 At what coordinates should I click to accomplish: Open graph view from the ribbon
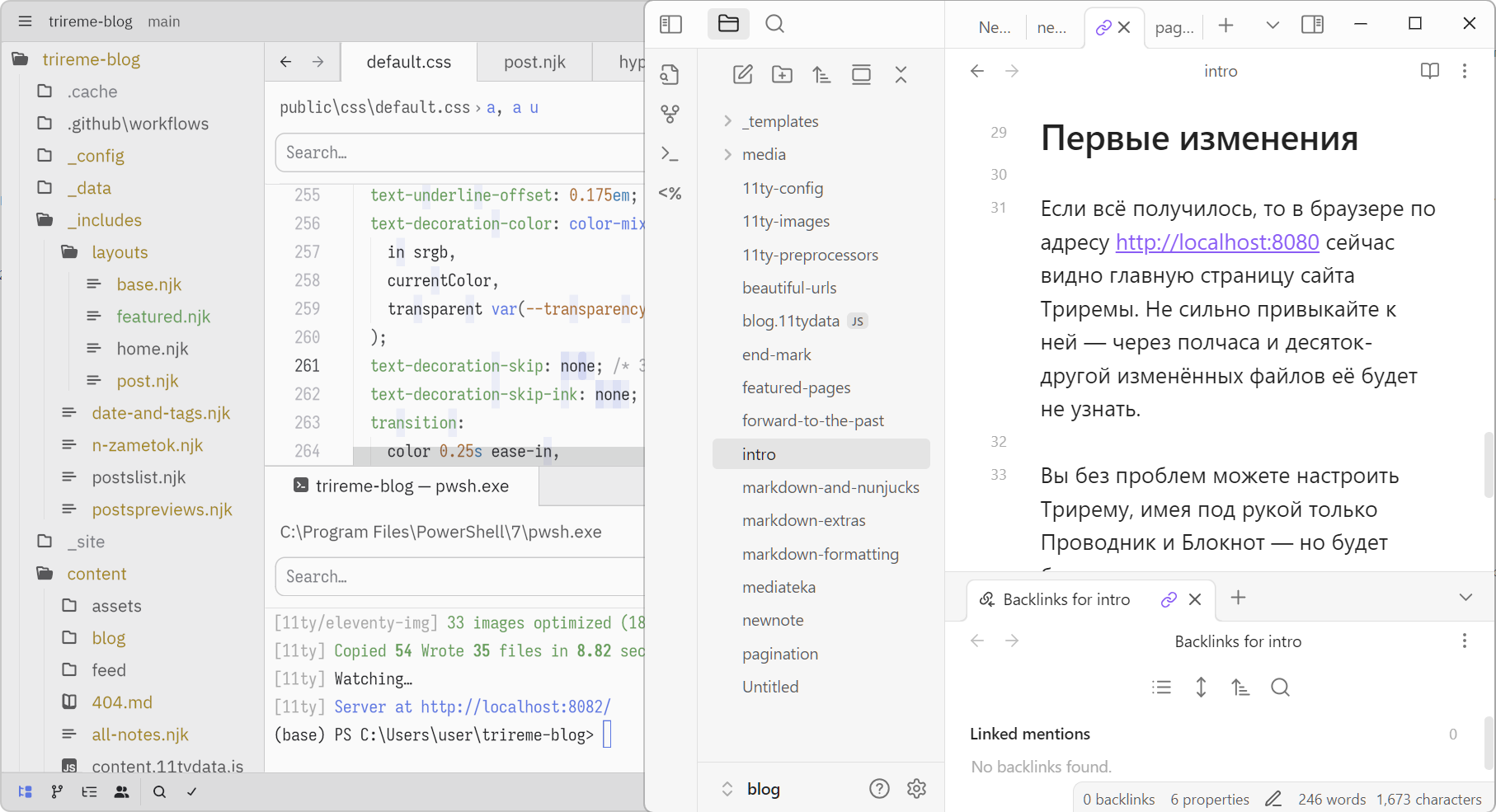(x=670, y=115)
